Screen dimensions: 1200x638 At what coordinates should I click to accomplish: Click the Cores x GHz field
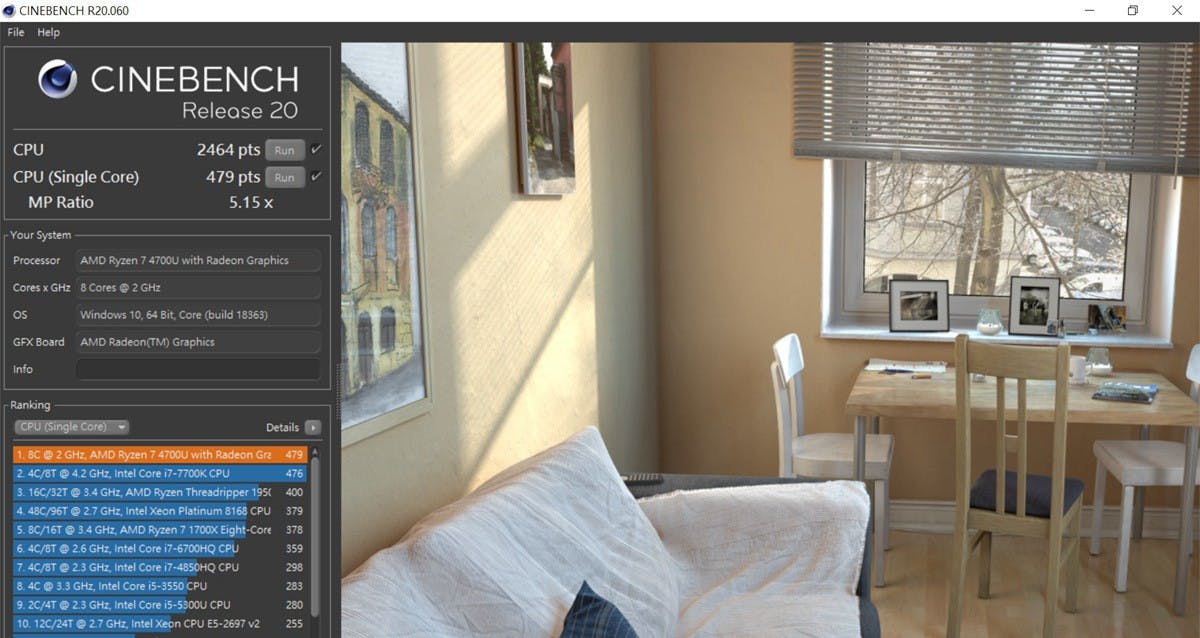pos(198,287)
